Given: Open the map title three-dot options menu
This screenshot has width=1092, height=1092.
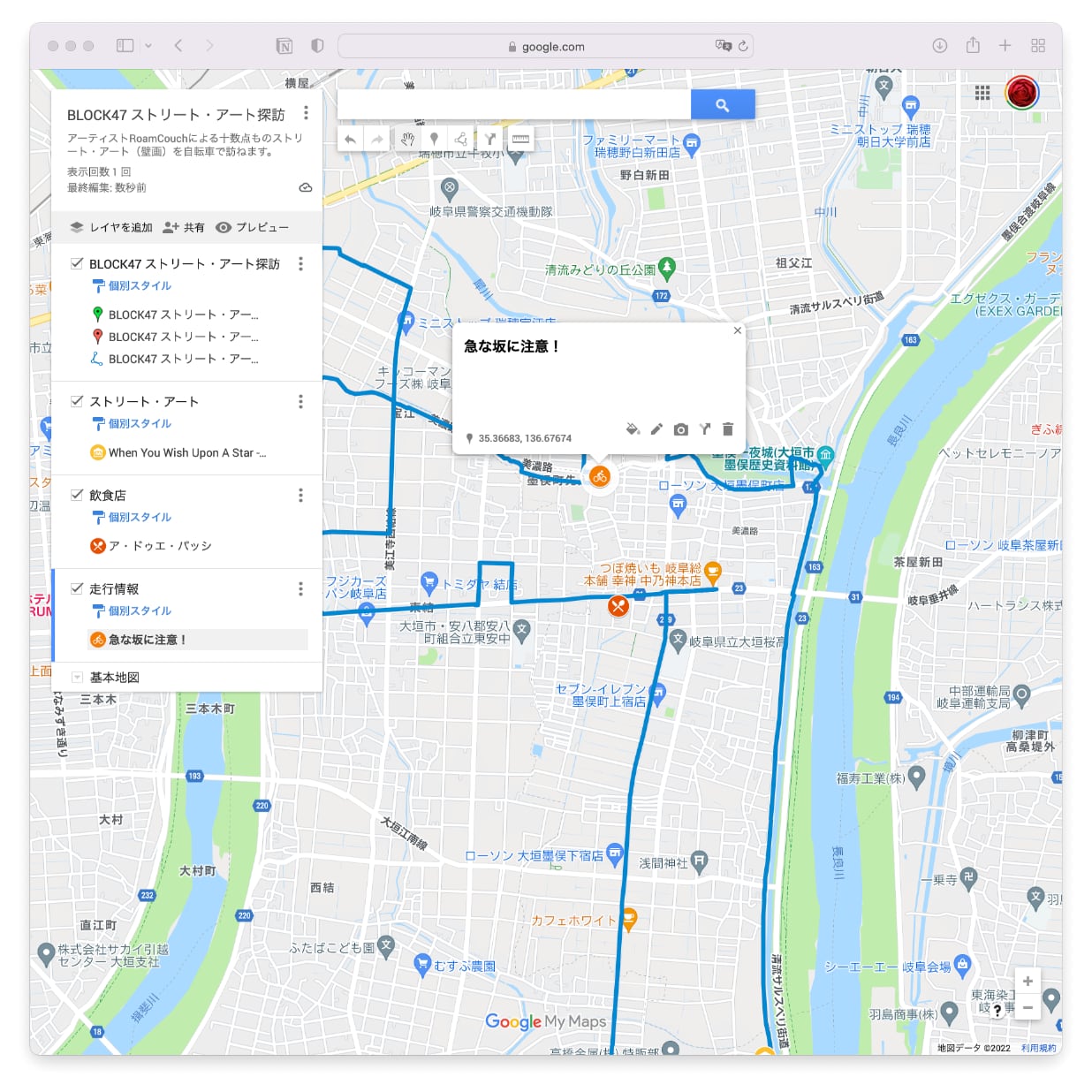Looking at the screenshot, I should (x=306, y=113).
